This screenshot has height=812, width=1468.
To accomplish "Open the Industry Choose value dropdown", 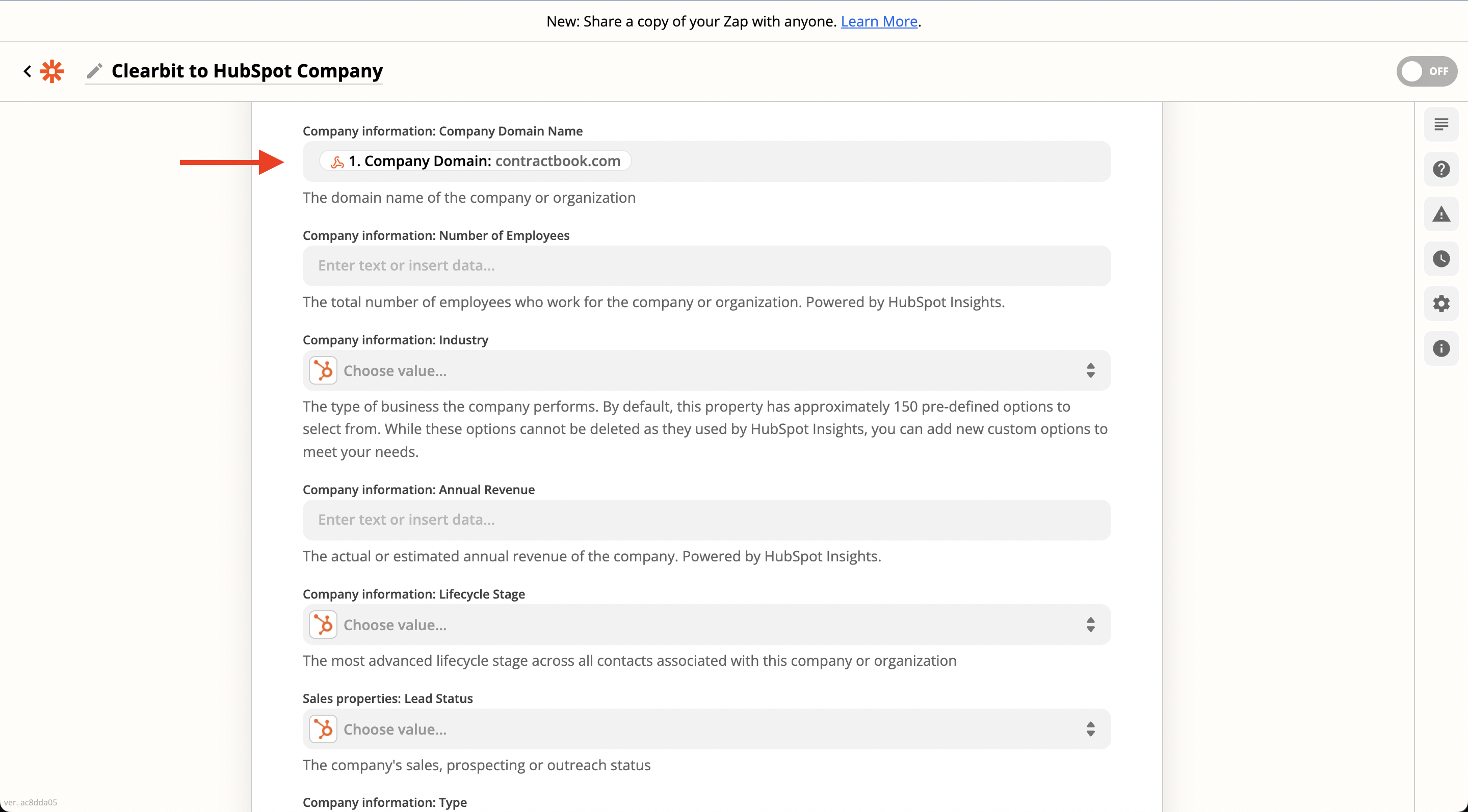I will [x=706, y=371].
